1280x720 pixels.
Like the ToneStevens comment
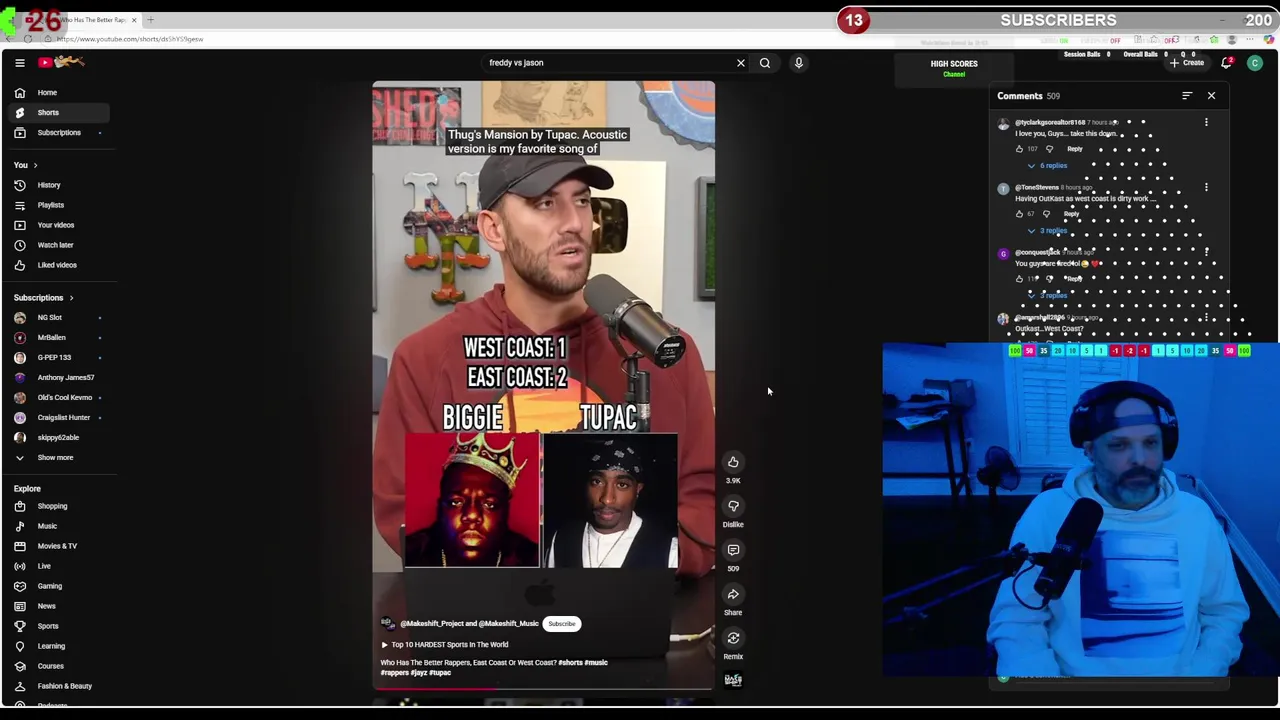tap(1019, 214)
